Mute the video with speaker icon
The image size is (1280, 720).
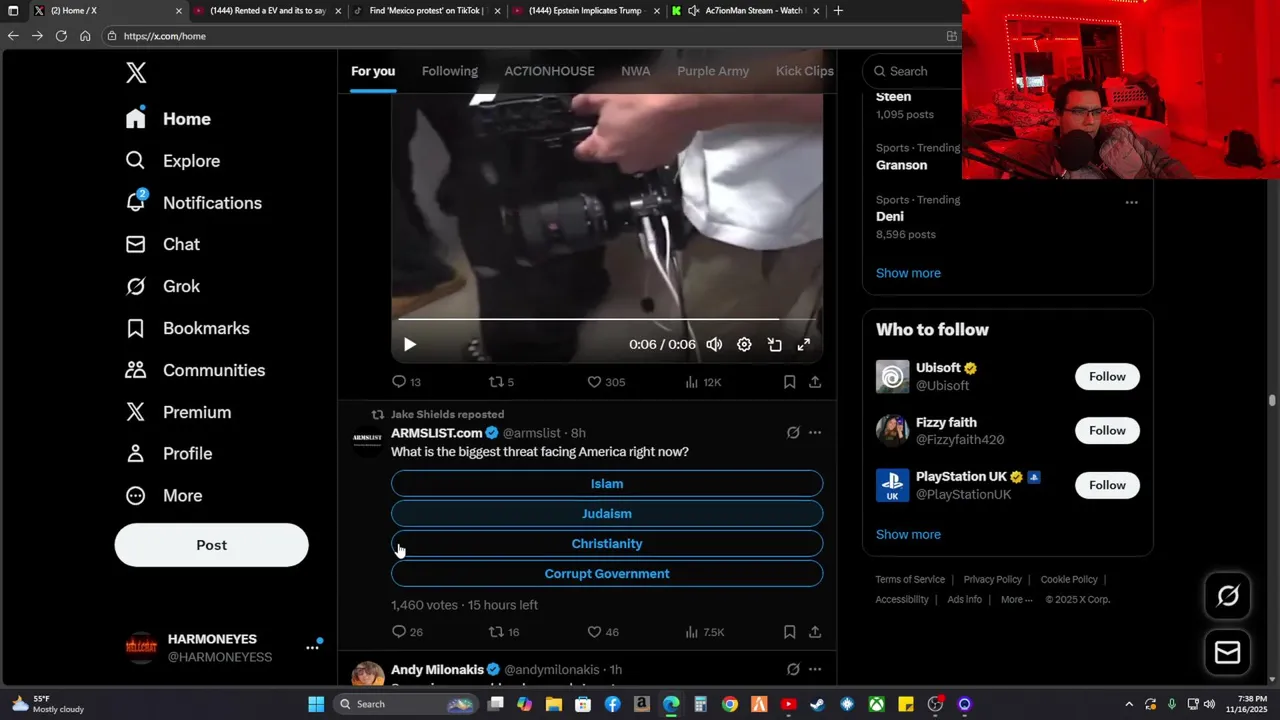click(714, 344)
